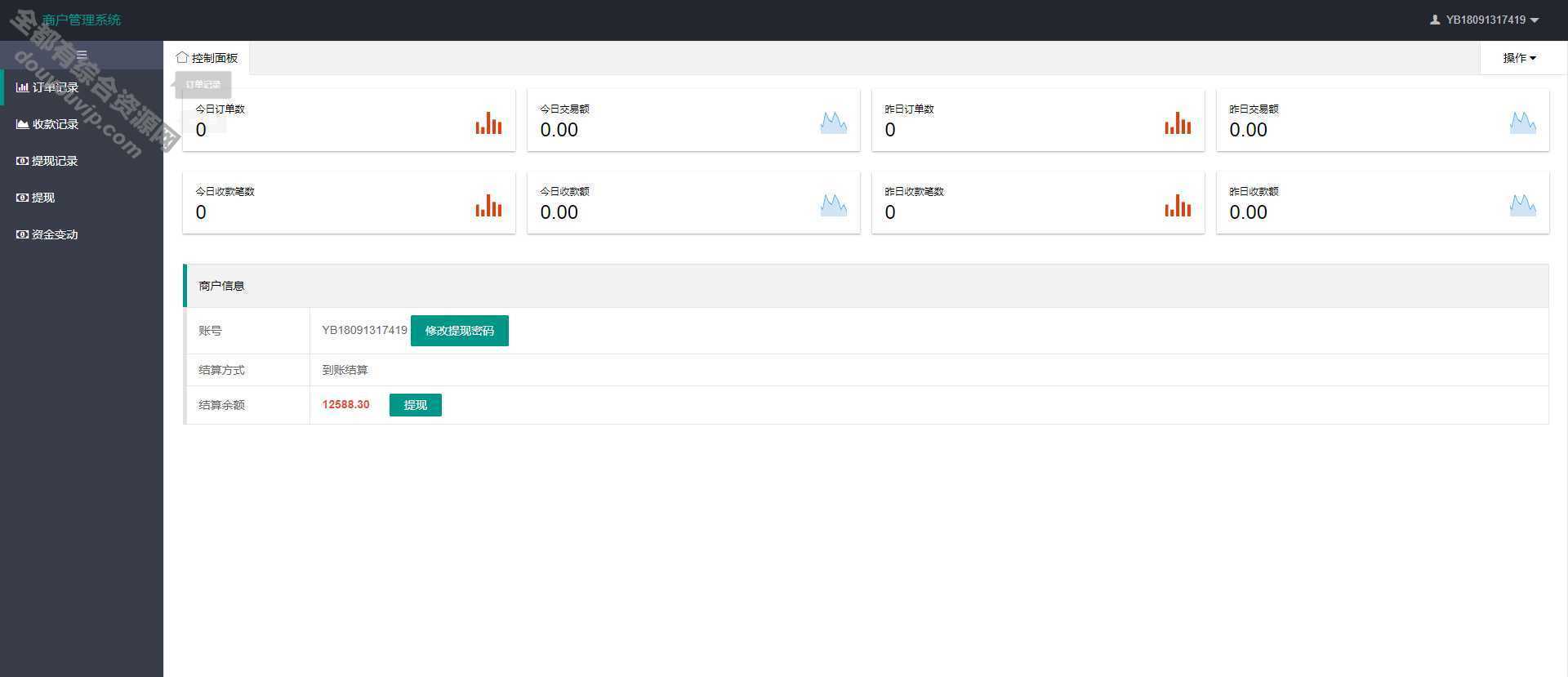This screenshot has width=1568, height=677.
Task: Click the 结算方式 row label
Action: coord(221,370)
